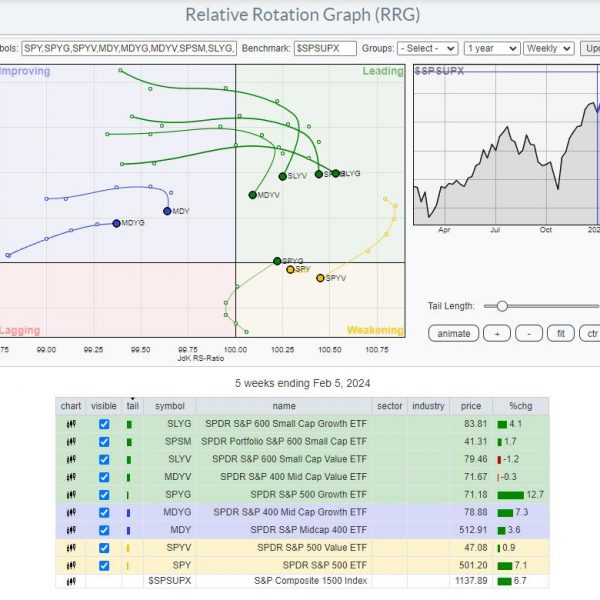
Task: Sort table by sector column
Action: 390,406
